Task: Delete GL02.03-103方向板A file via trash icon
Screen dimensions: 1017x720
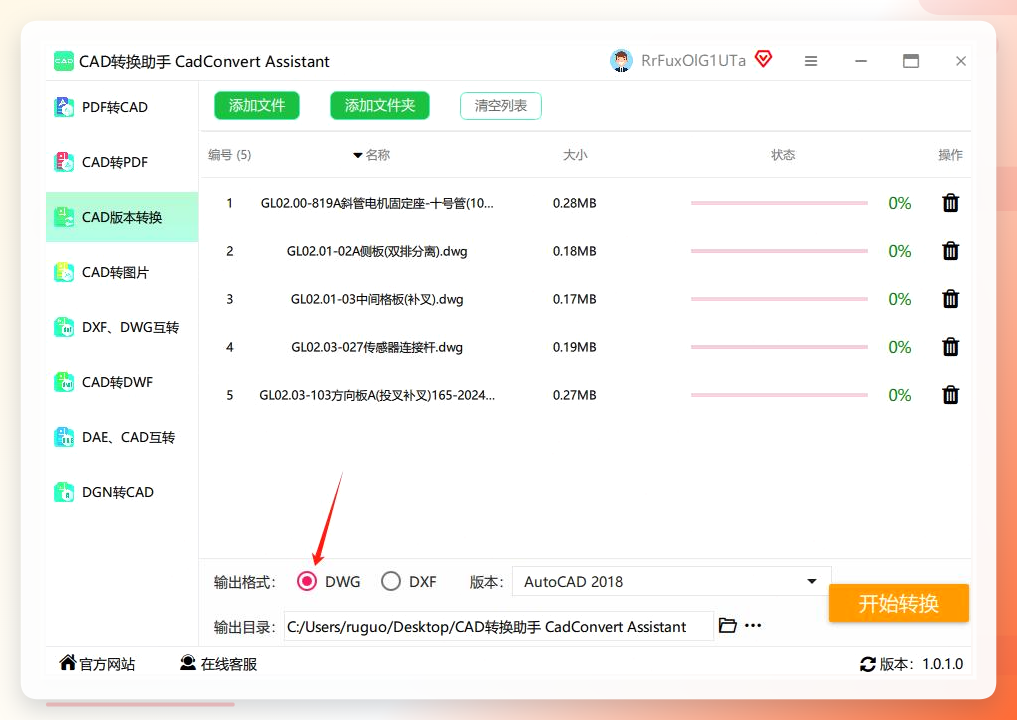Action: (950, 395)
